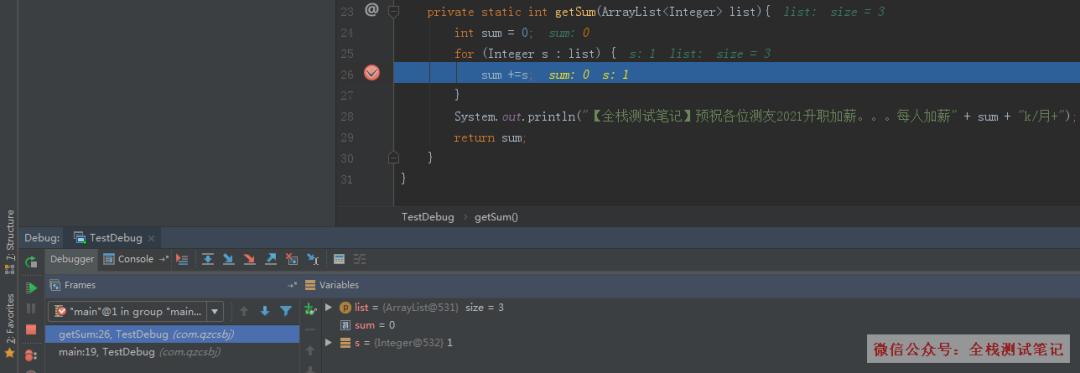Open the View Breakpoints icon

coord(31,355)
